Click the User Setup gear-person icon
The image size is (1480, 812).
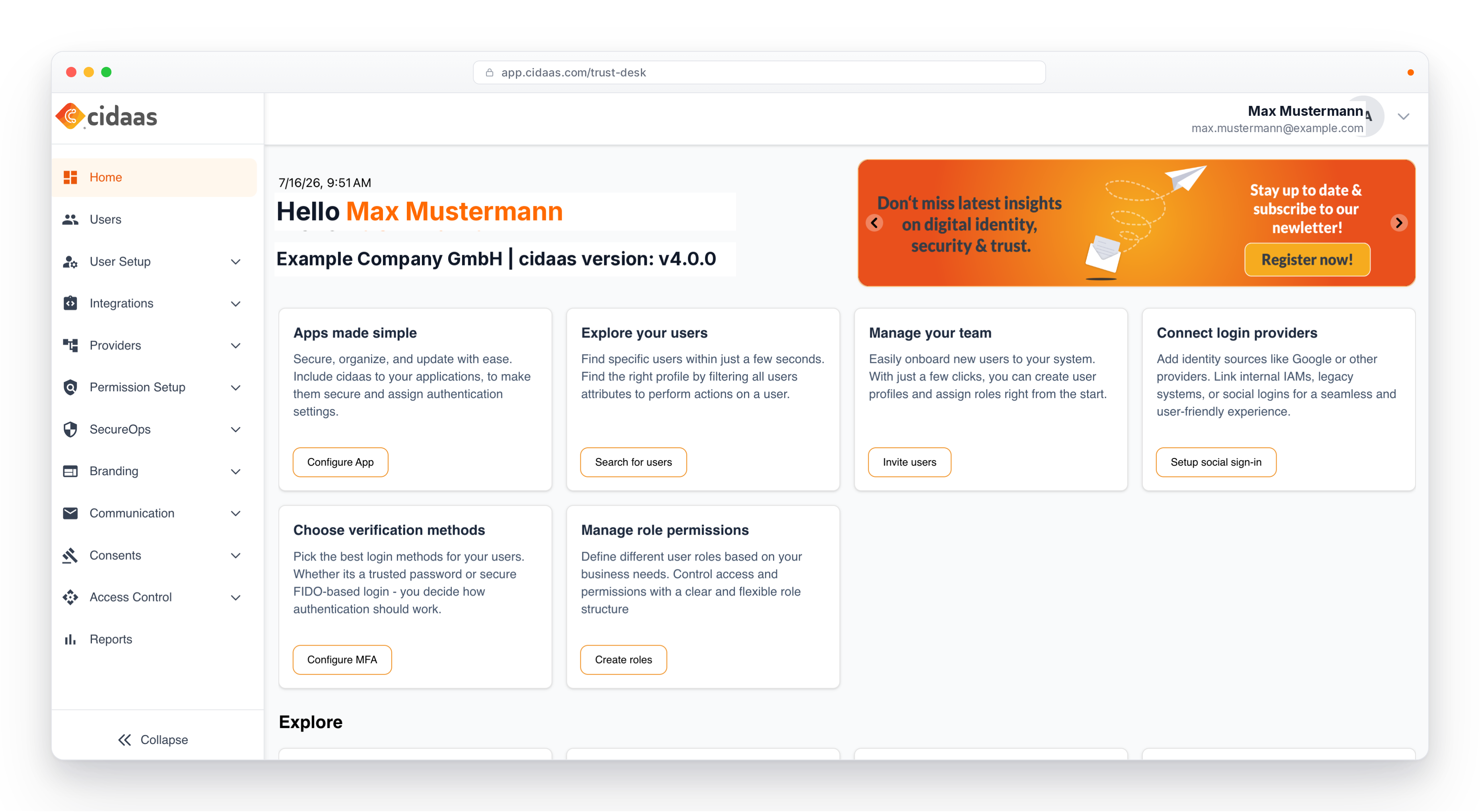[x=70, y=262]
